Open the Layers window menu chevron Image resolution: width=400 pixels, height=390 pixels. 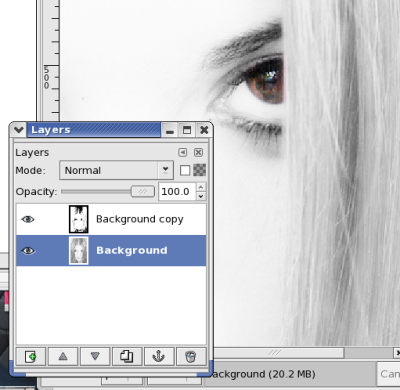tap(18, 130)
